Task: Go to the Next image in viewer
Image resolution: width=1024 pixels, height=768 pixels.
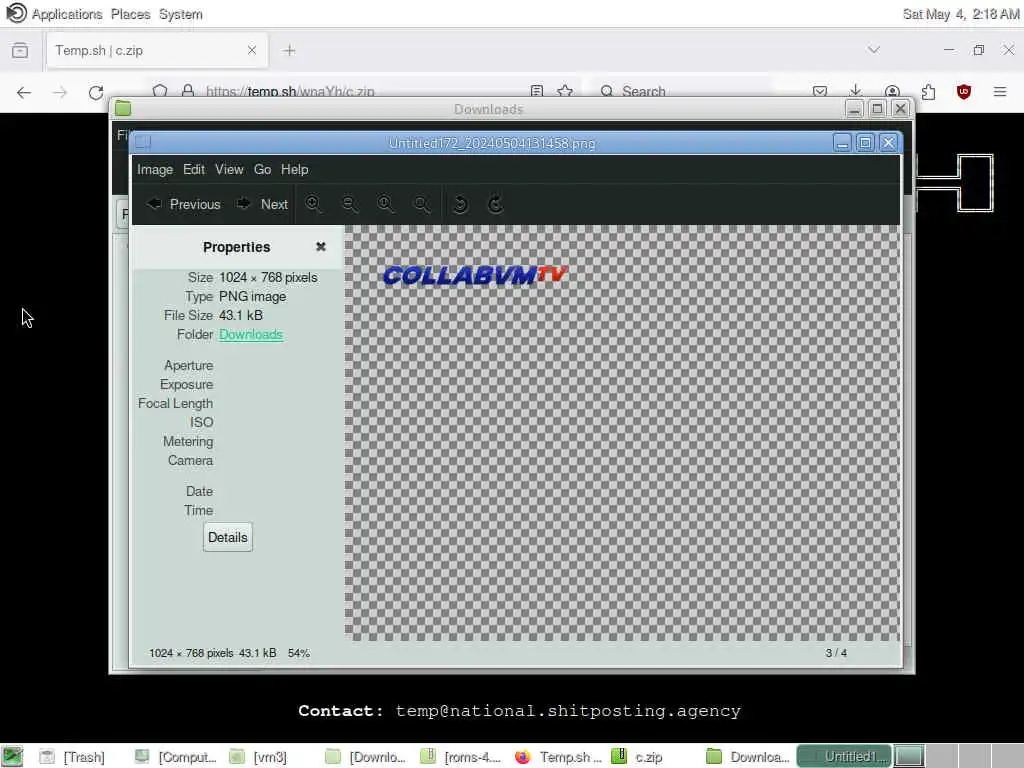Action: click(262, 204)
